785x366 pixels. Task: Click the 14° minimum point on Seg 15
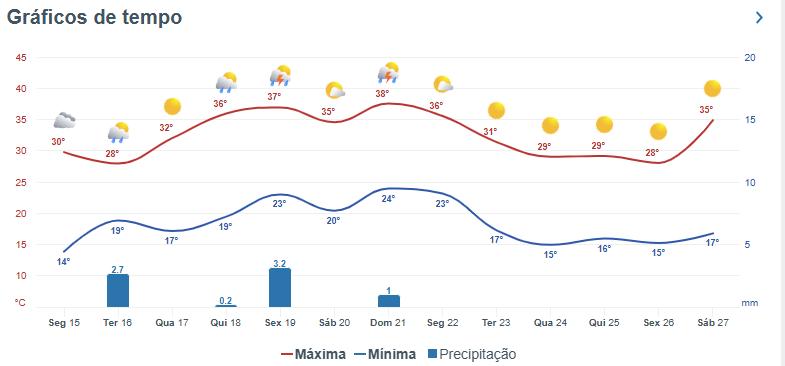click(x=64, y=252)
